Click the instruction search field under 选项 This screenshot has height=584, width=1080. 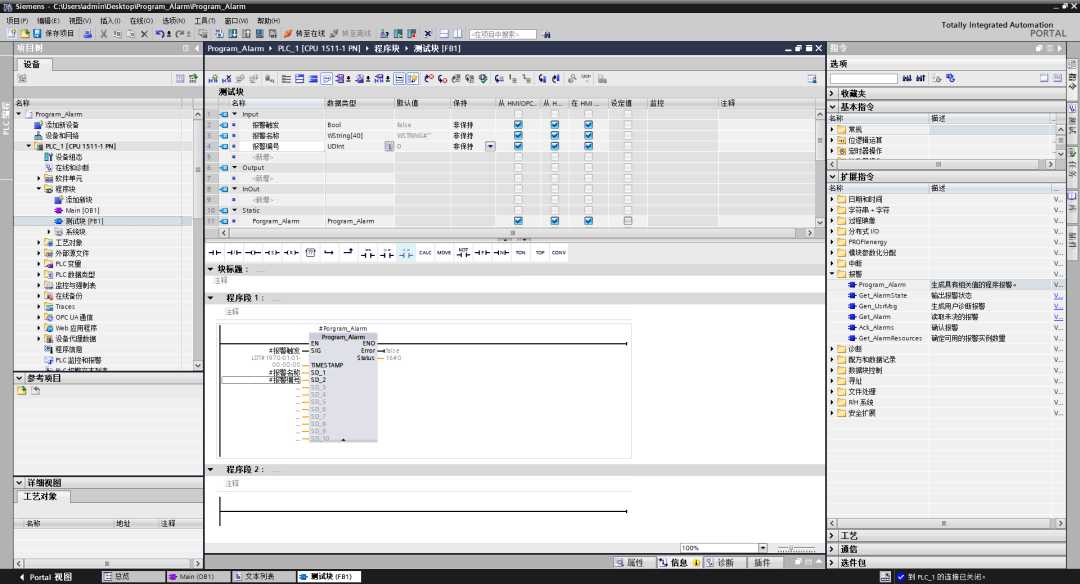[x=864, y=79]
